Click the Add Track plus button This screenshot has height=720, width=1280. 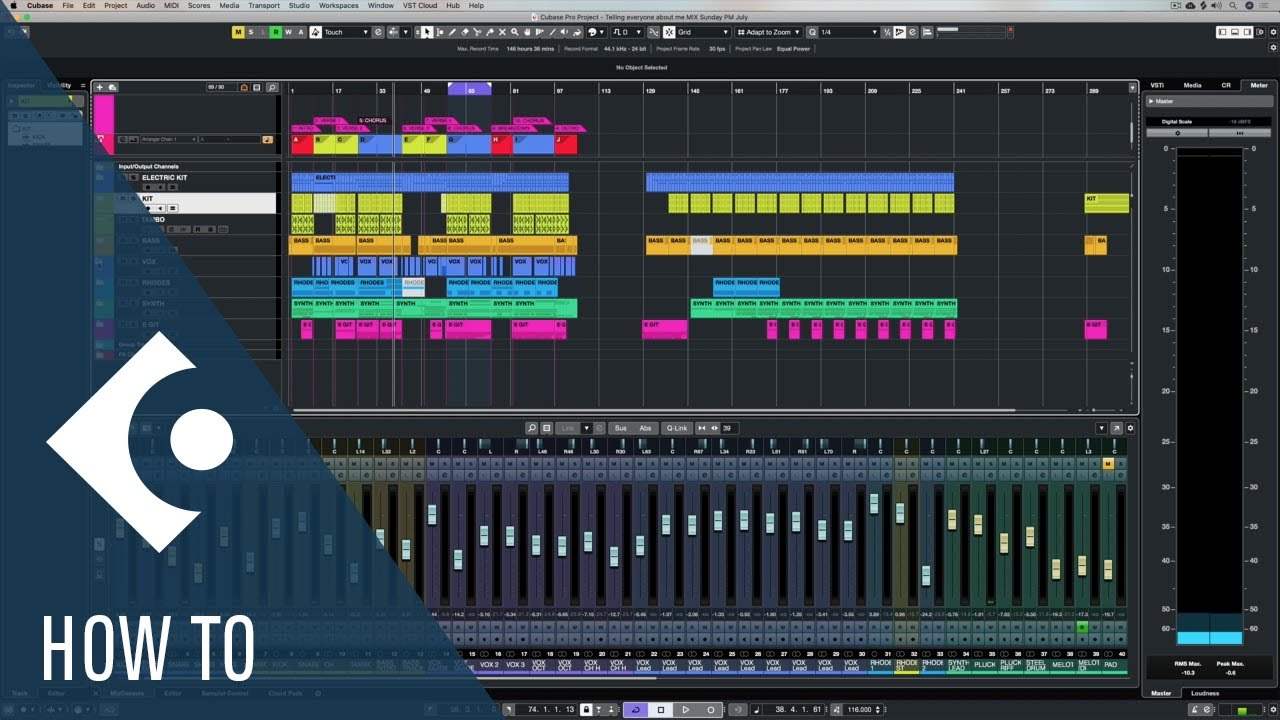click(x=99, y=87)
